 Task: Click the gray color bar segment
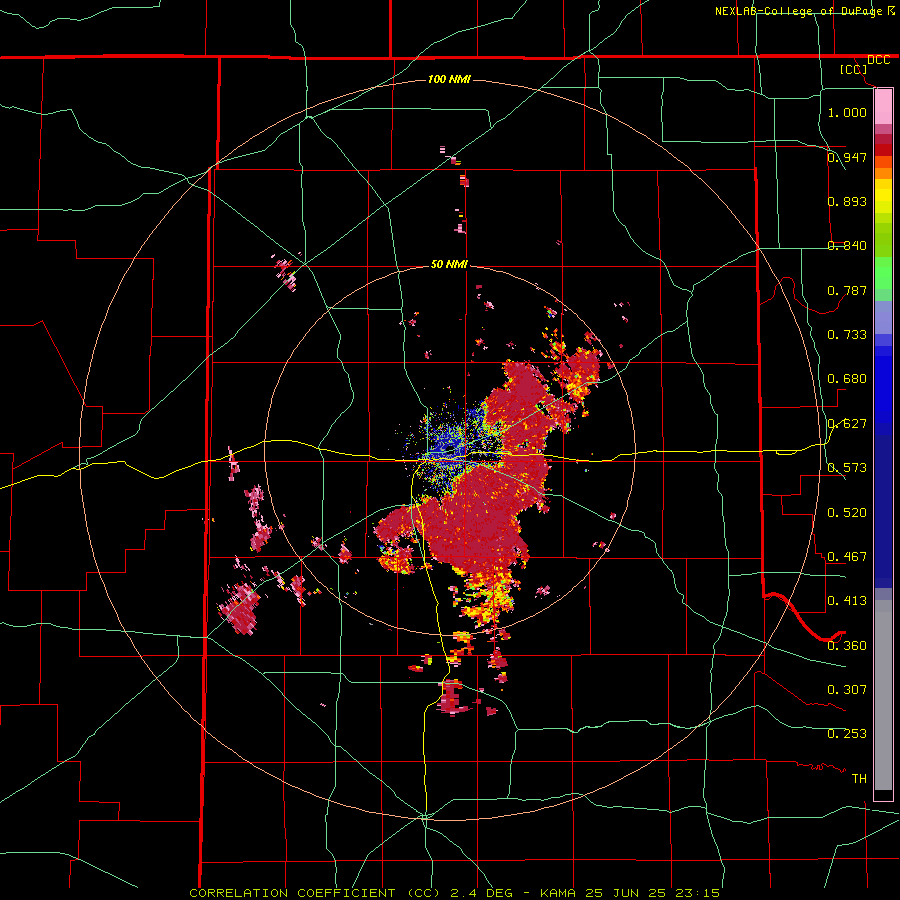coord(883,695)
